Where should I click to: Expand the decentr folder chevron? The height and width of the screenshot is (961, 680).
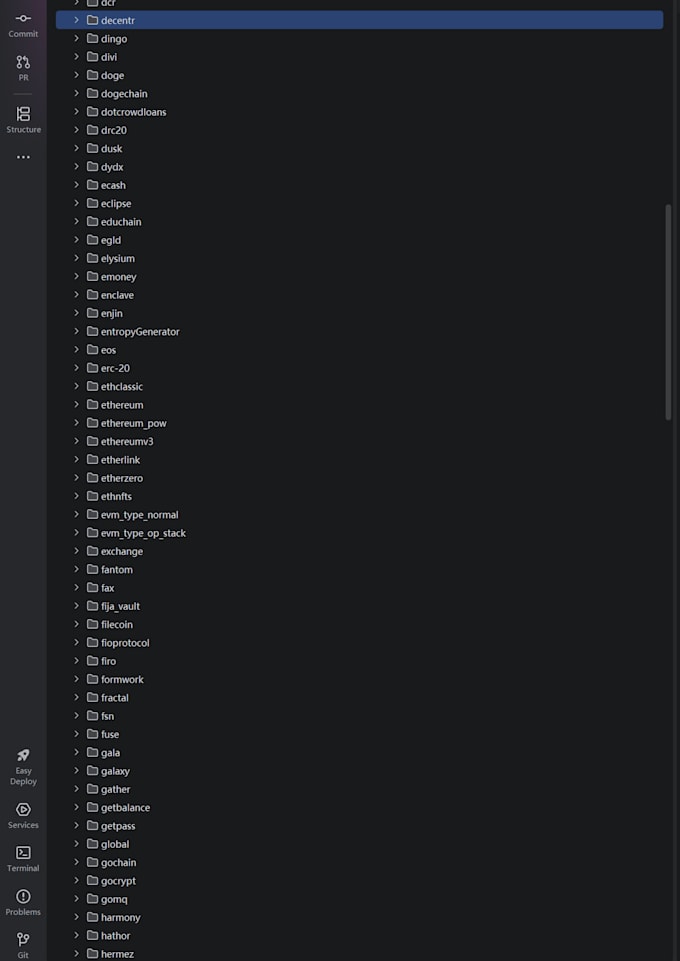click(77, 20)
